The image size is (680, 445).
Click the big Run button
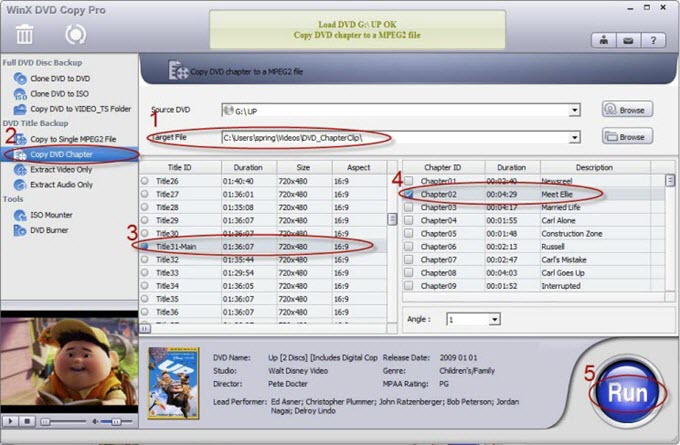pos(627,393)
